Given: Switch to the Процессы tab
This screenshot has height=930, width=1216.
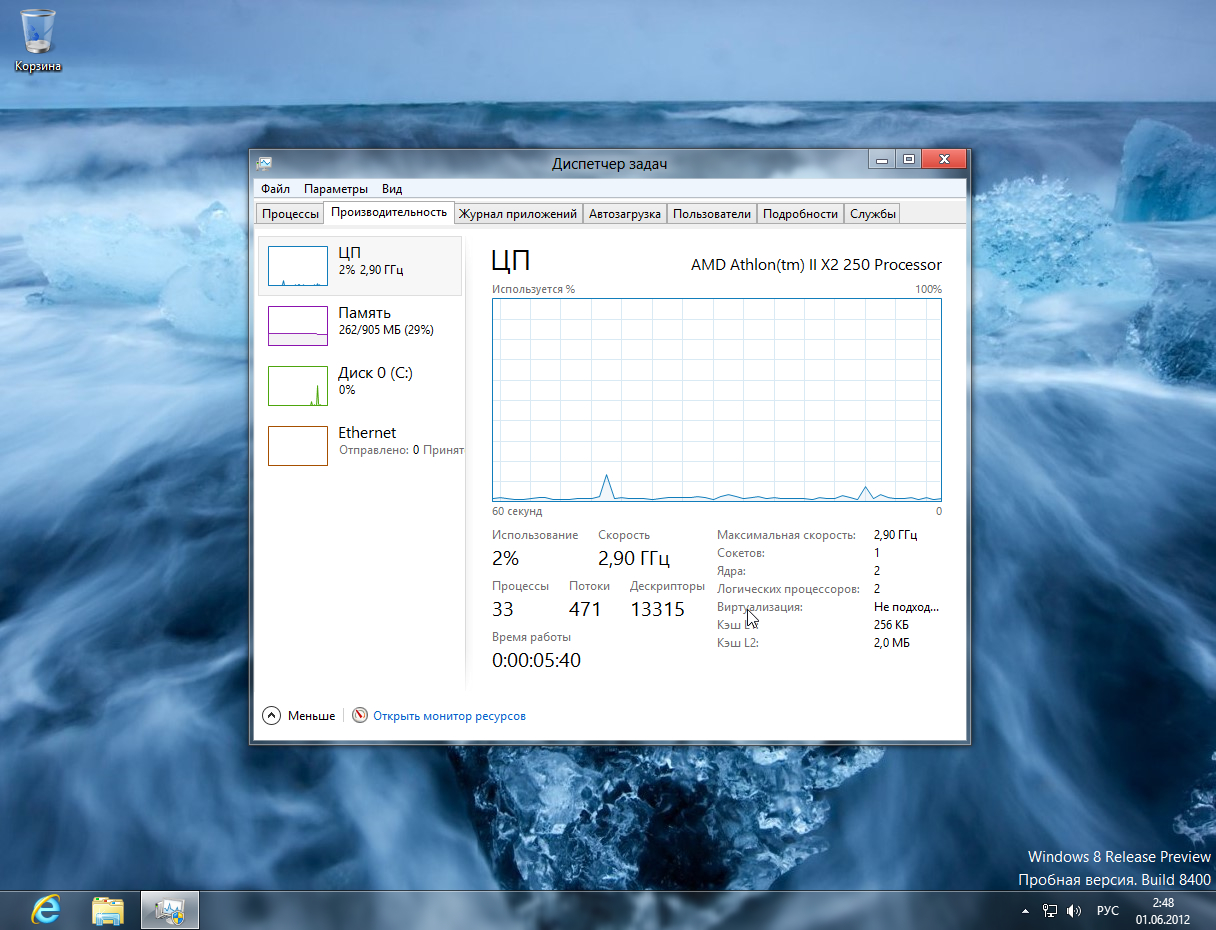Looking at the screenshot, I should pyautogui.click(x=290, y=214).
